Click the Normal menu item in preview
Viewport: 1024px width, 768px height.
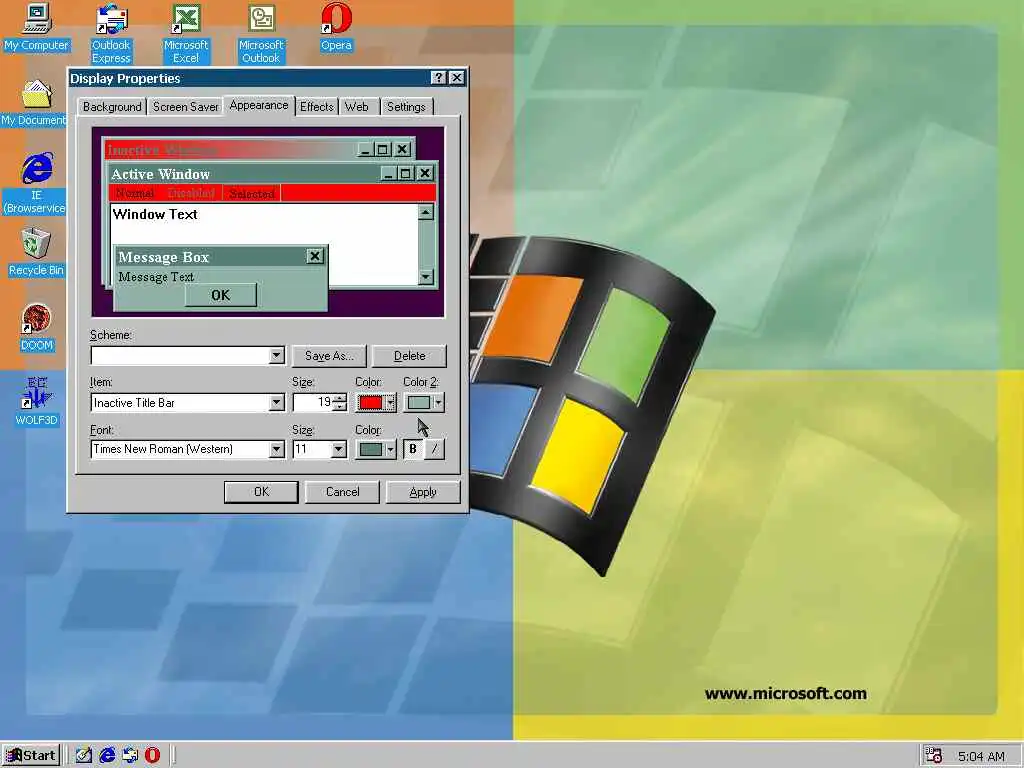135,193
